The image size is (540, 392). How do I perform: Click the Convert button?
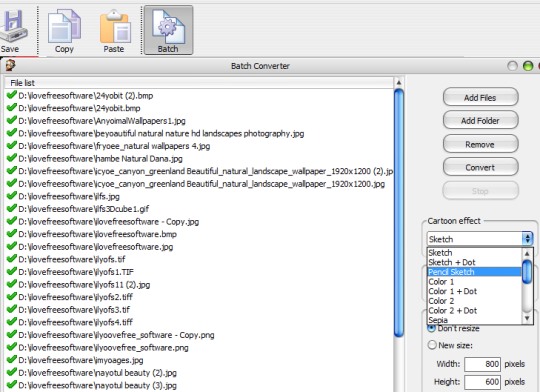click(480, 167)
